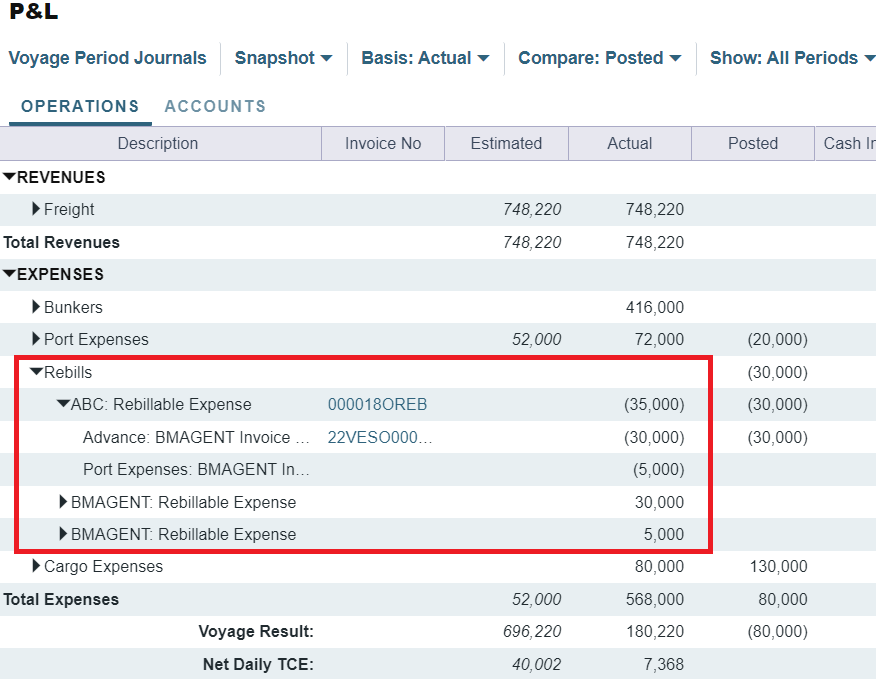The width and height of the screenshot is (876, 679).
Task: Expand the Bunkers row
Action: point(37,307)
